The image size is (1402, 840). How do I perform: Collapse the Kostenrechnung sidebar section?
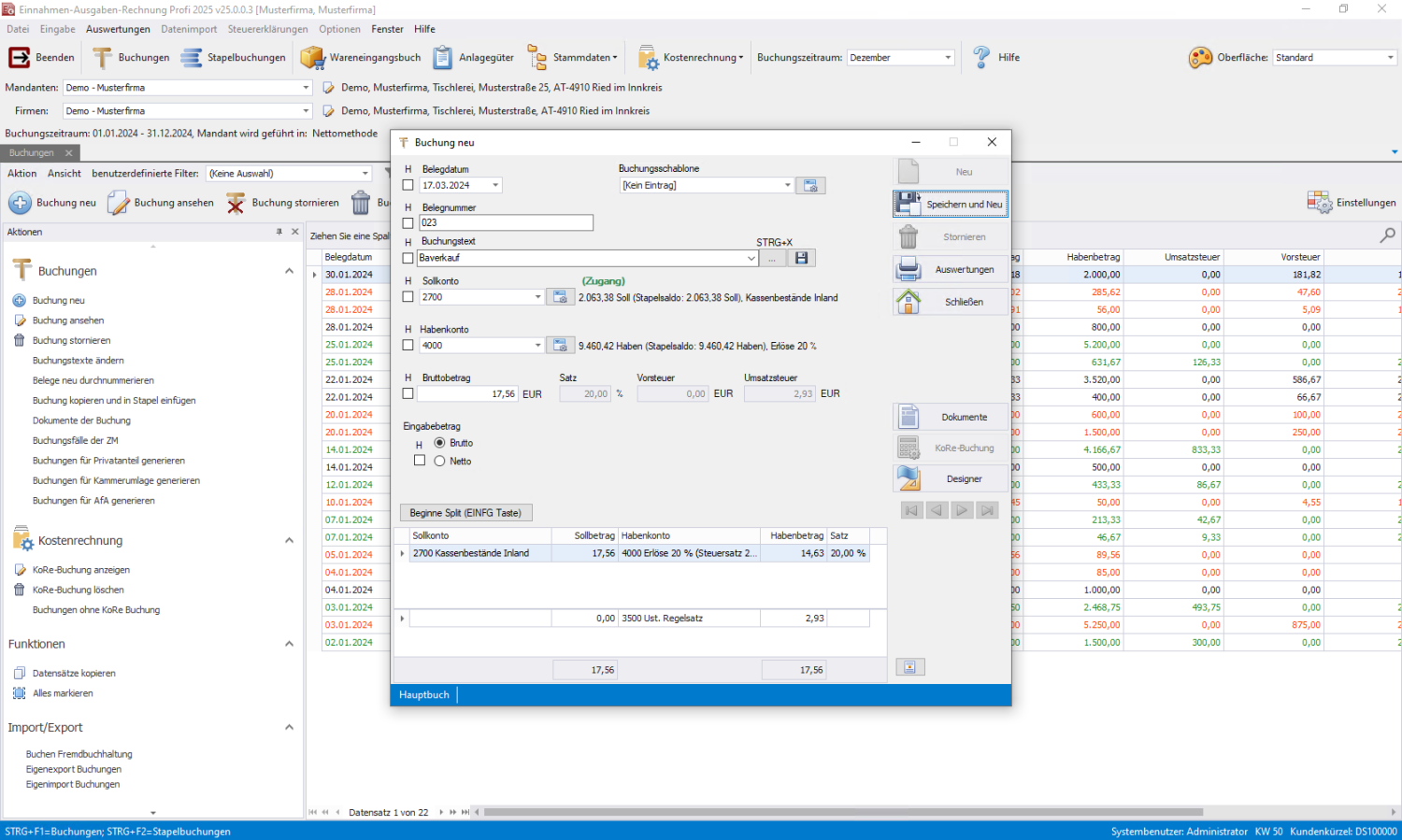click(x=289, y=540)
